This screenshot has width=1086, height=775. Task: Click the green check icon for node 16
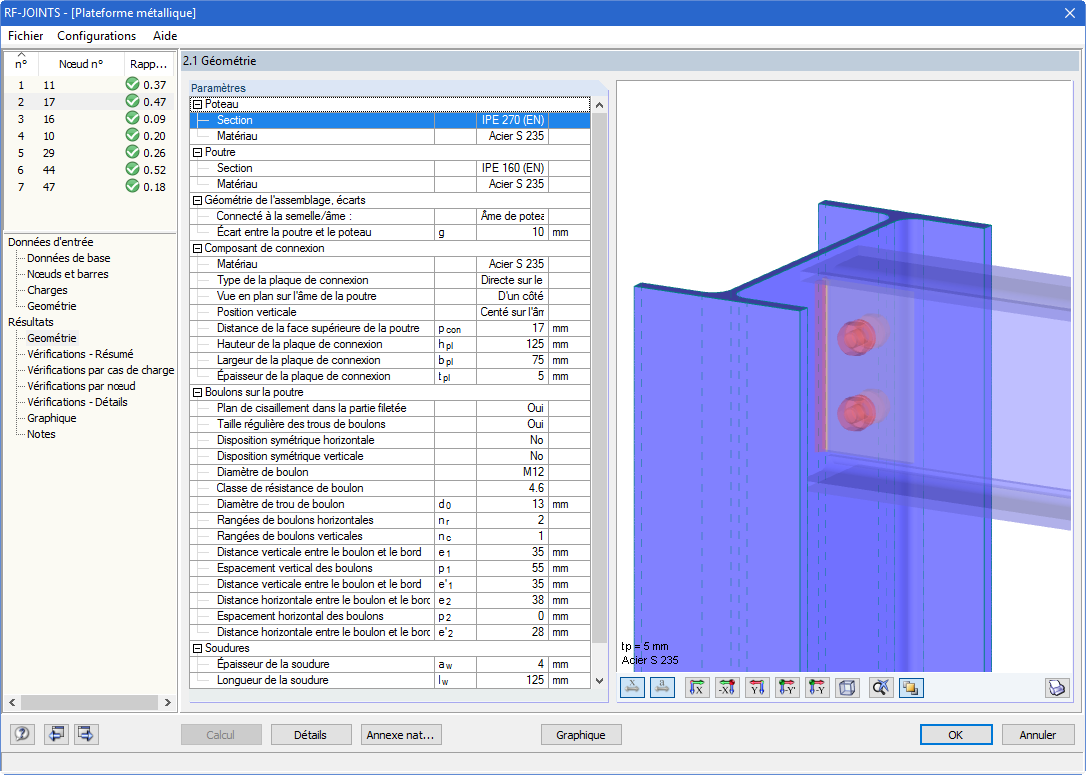click(x=132, y=118)
